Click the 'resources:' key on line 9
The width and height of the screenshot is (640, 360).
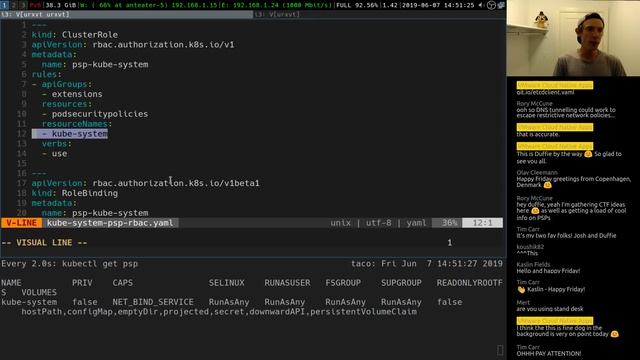tap(67, 104)
